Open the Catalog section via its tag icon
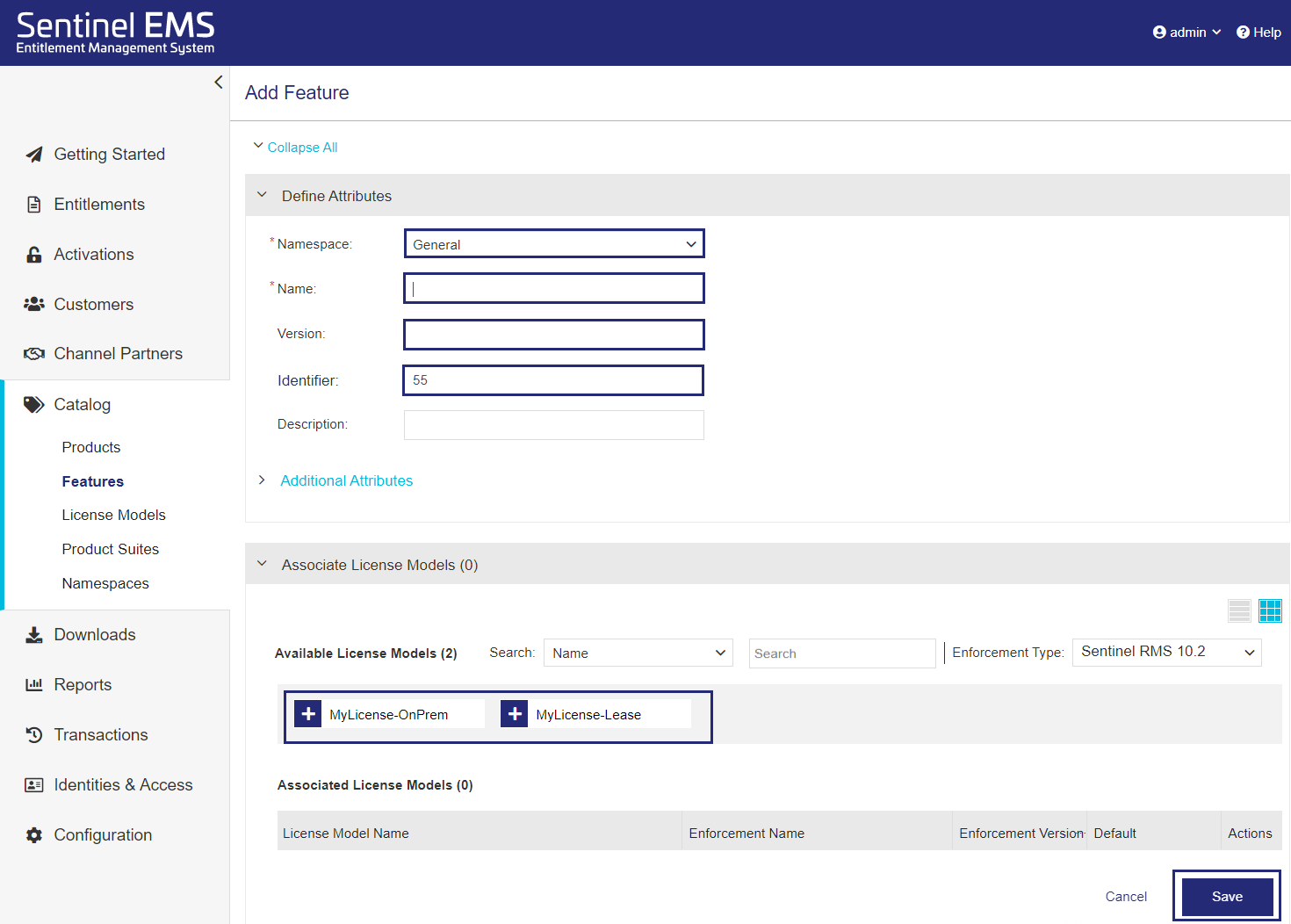This screenshot has width=1291, height=924. click(x=33, y=405)
